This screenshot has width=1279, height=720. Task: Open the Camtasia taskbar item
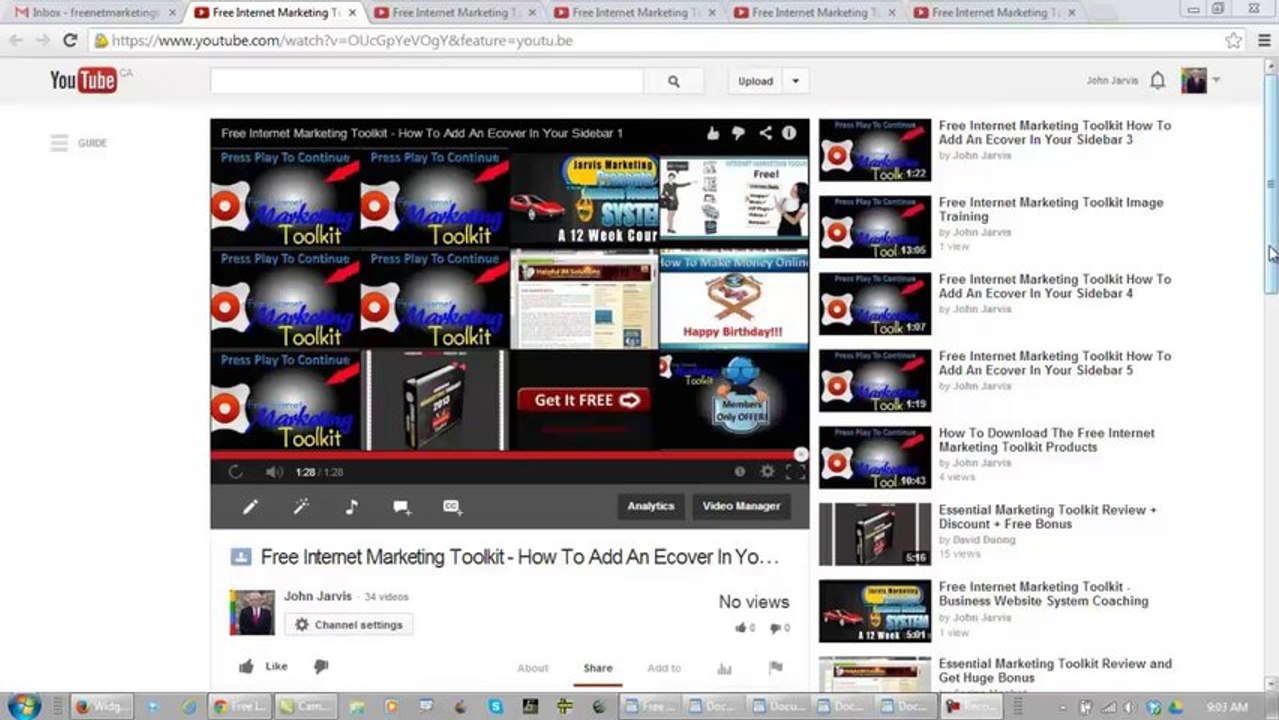[303, 706]
